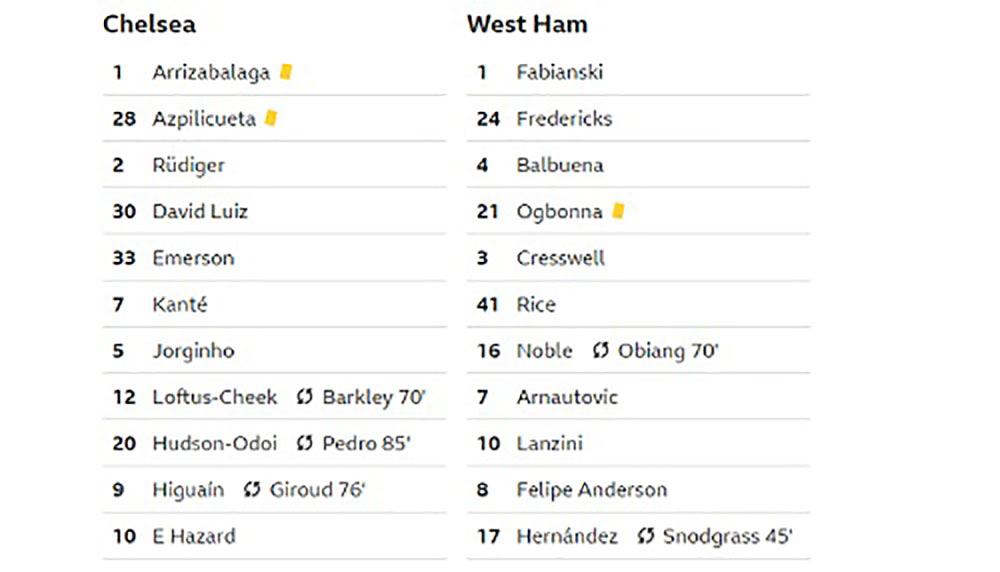Screen dimensions: 1000x572
Task: Select the West Ham team heading
Action: point(527,24)
